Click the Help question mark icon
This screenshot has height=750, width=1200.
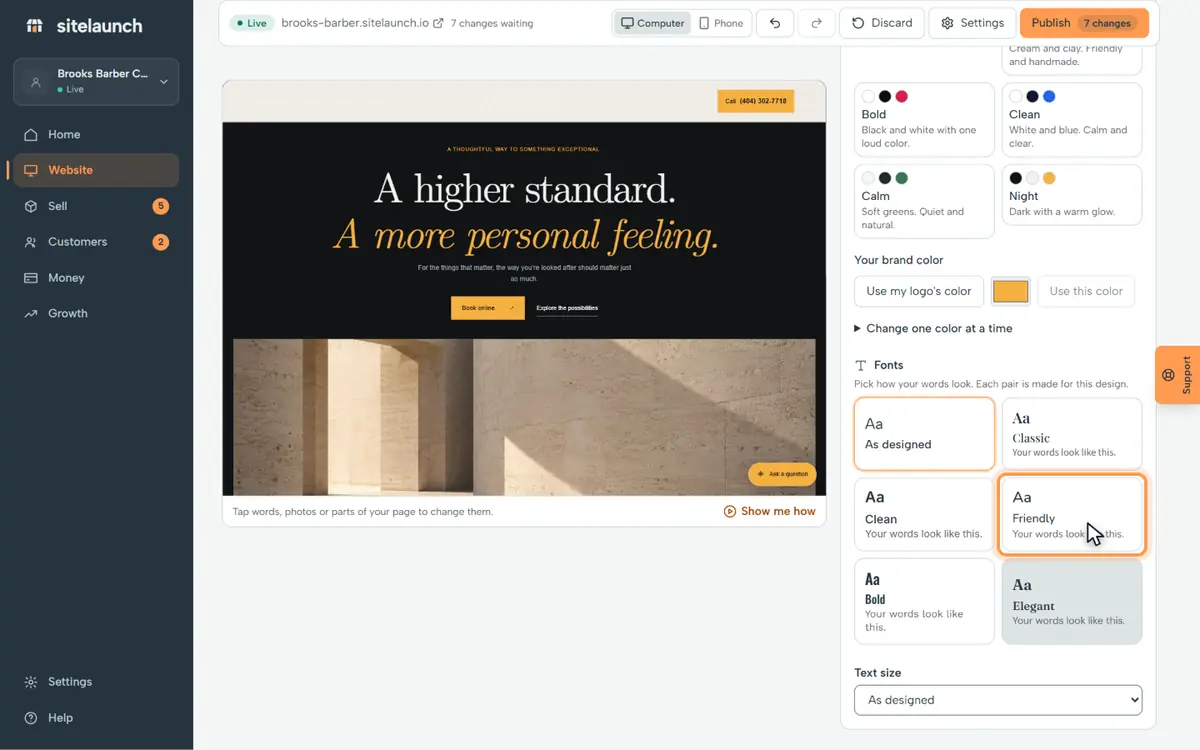(x=31, y=718)
